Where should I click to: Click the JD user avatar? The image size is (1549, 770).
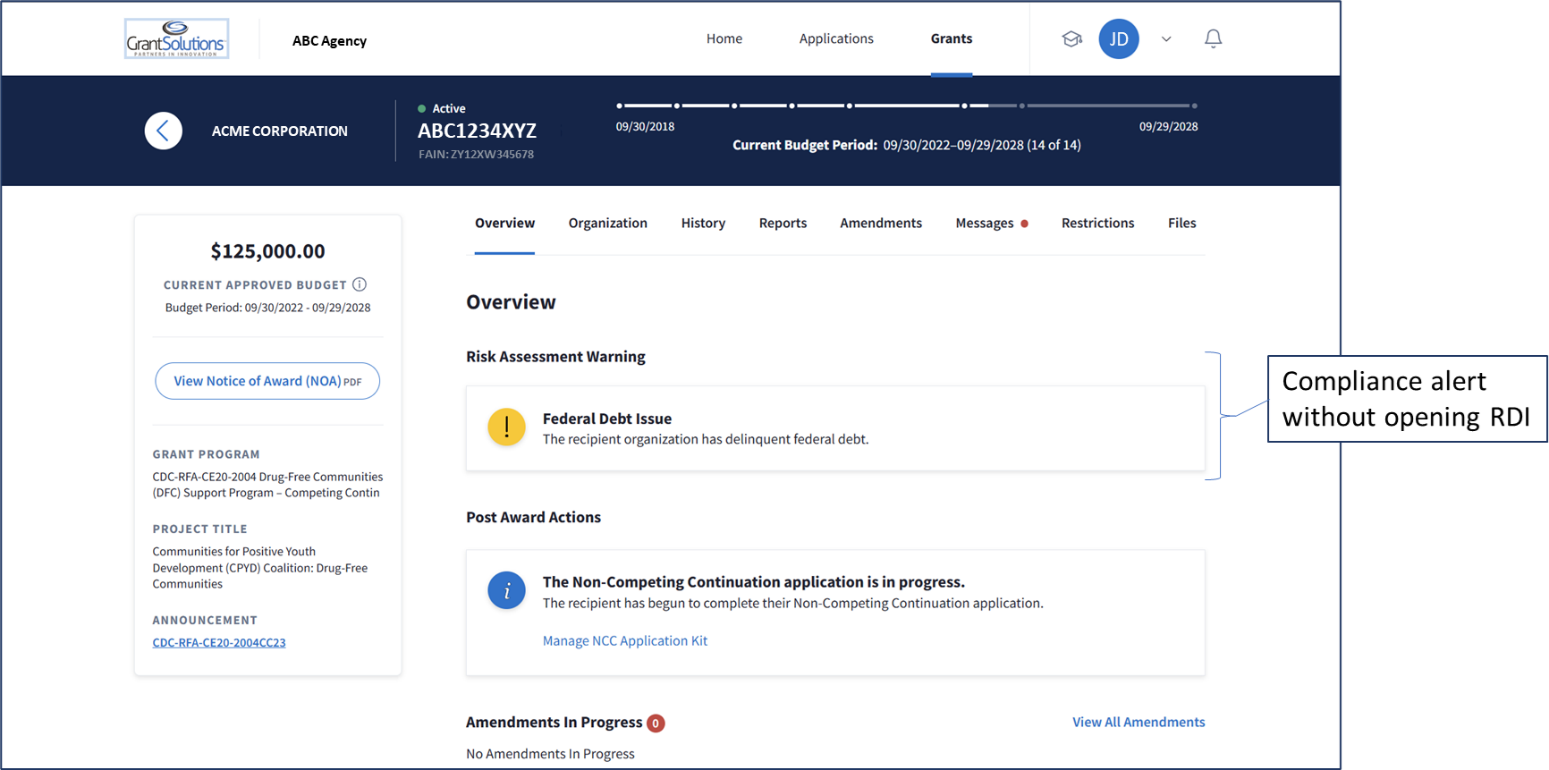pyautogui.click(x=1118, y=39)
